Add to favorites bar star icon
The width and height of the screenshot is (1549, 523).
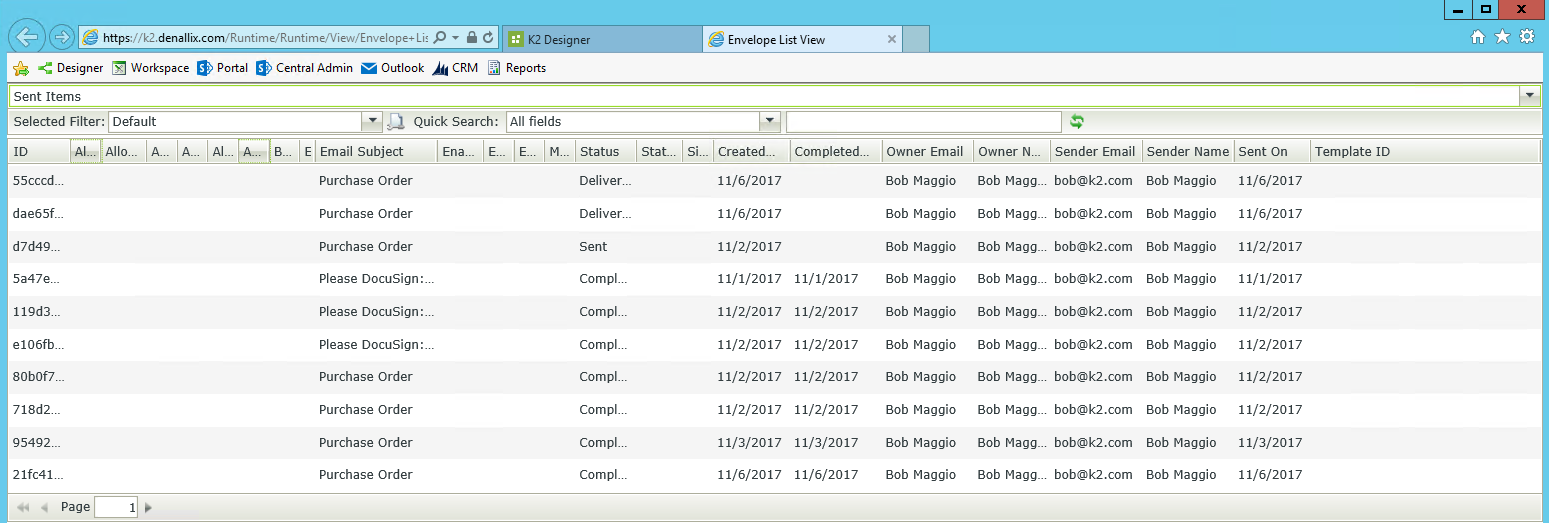21,68
